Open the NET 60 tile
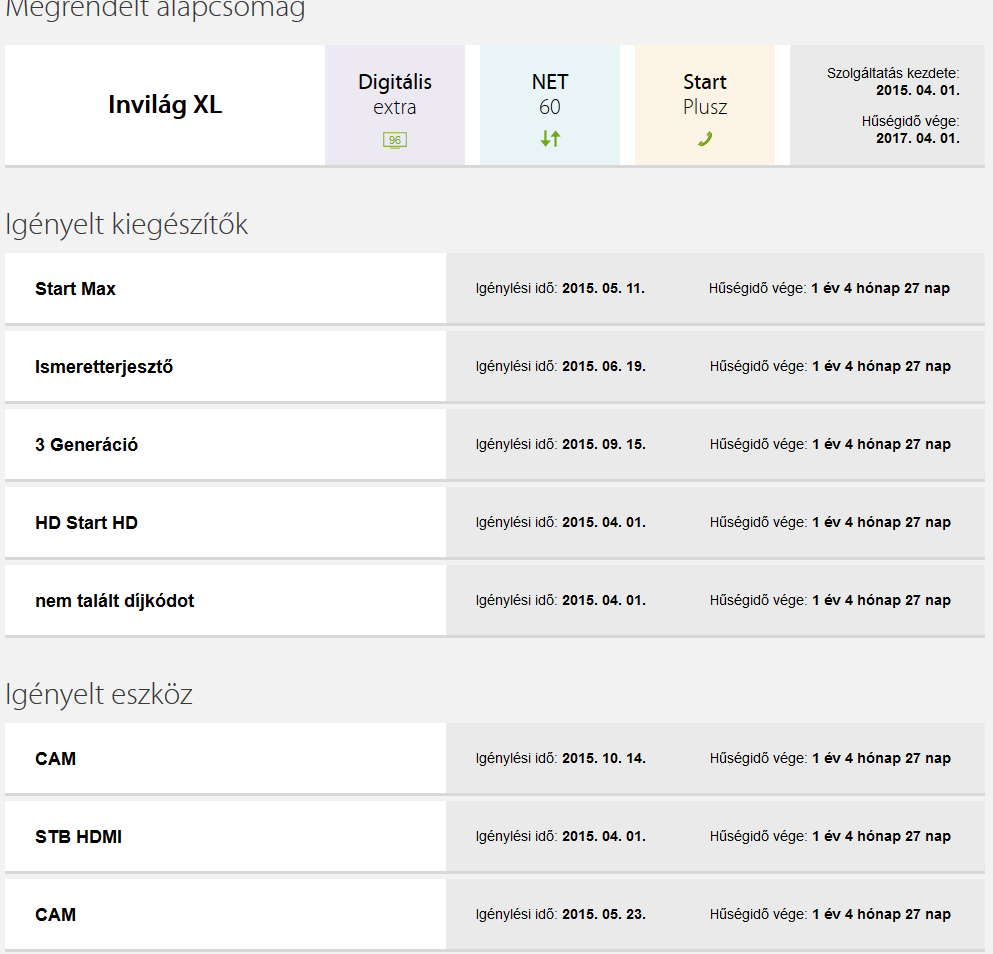993x954 pixels. tap(550, 94)
